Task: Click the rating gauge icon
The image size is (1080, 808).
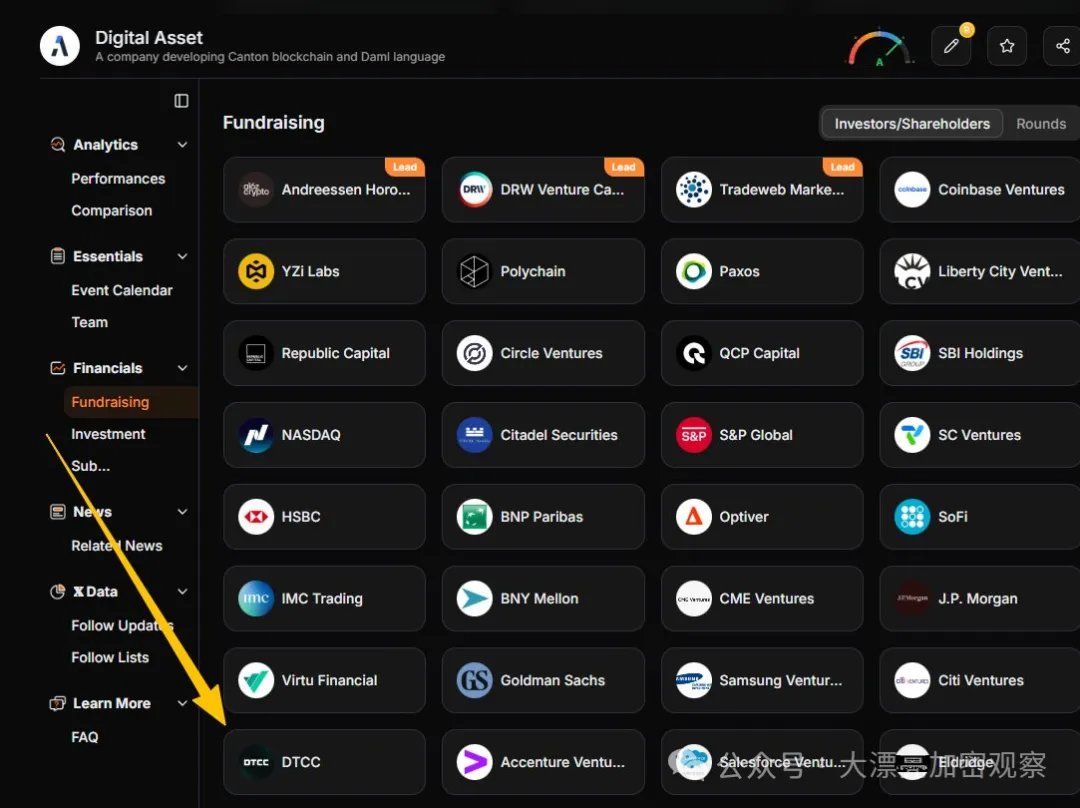Action: click(x=880, y=48)
